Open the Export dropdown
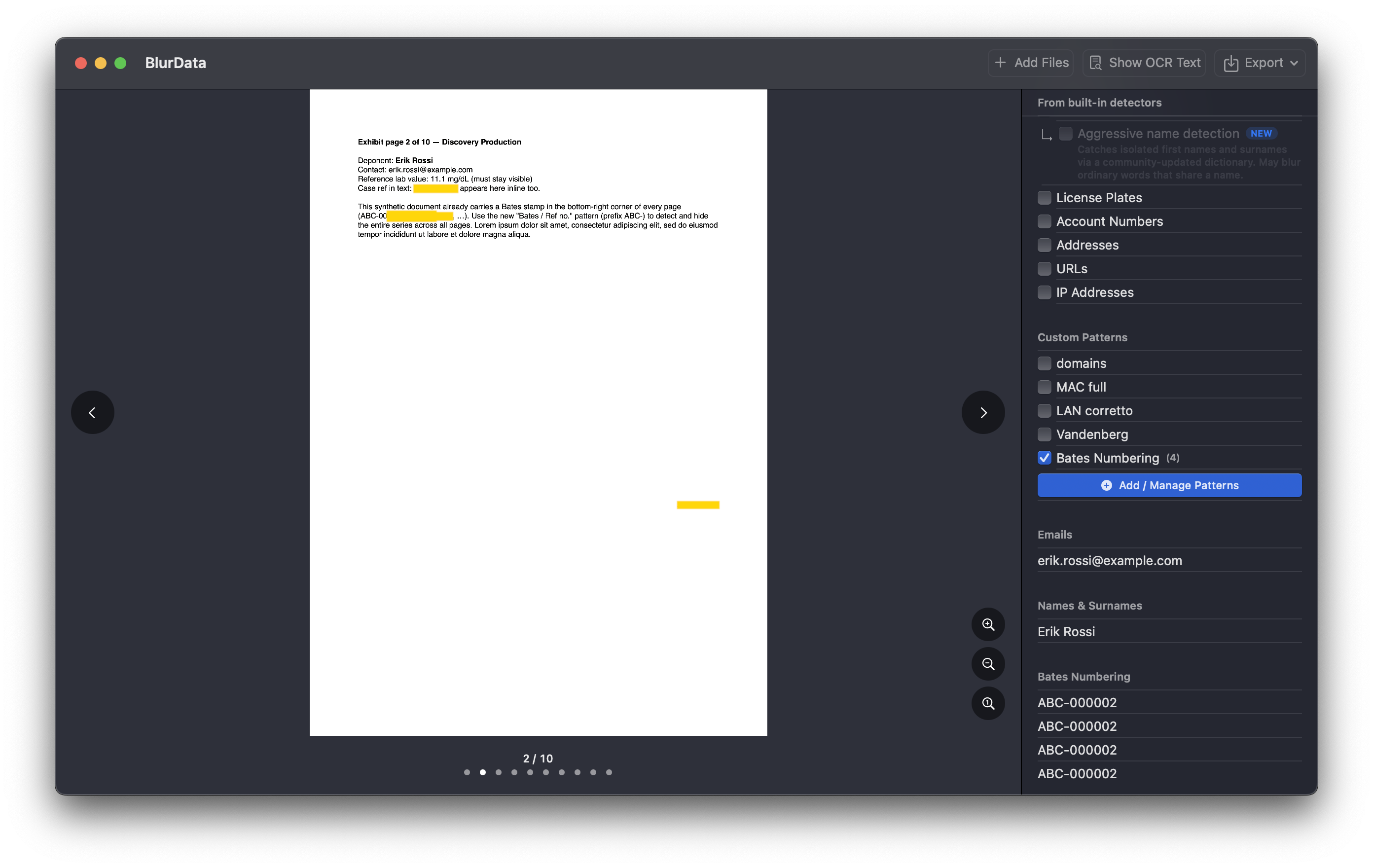The image size is (1373, 868). (x=1260, y=63)
